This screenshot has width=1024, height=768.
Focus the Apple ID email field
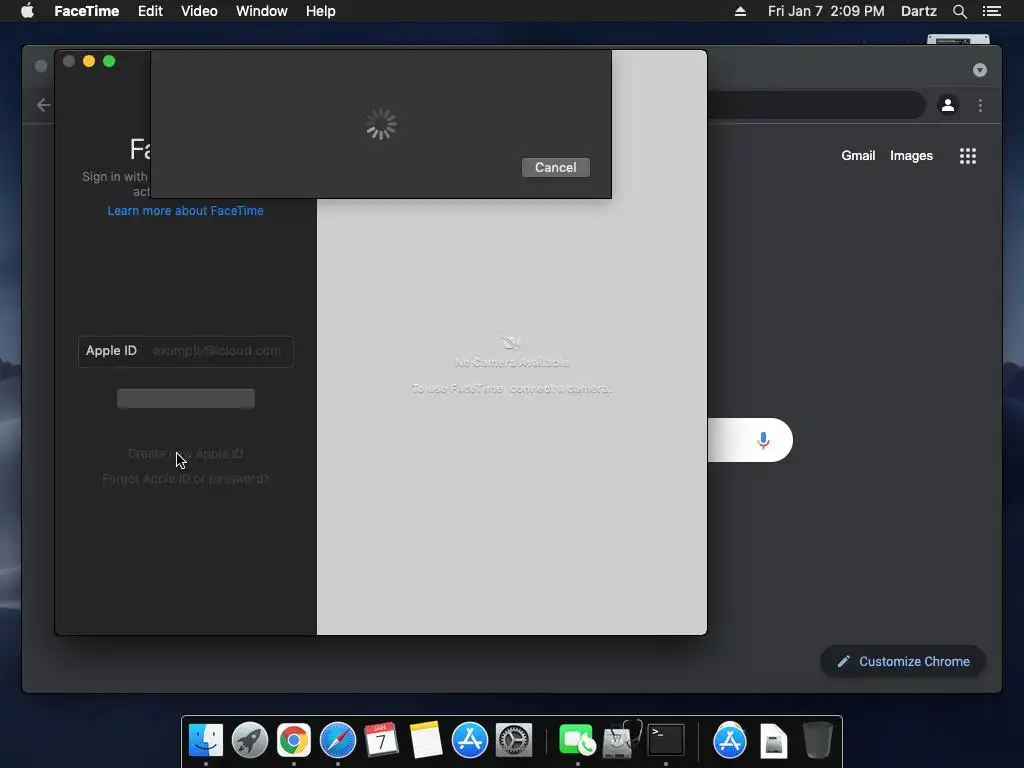185,351
